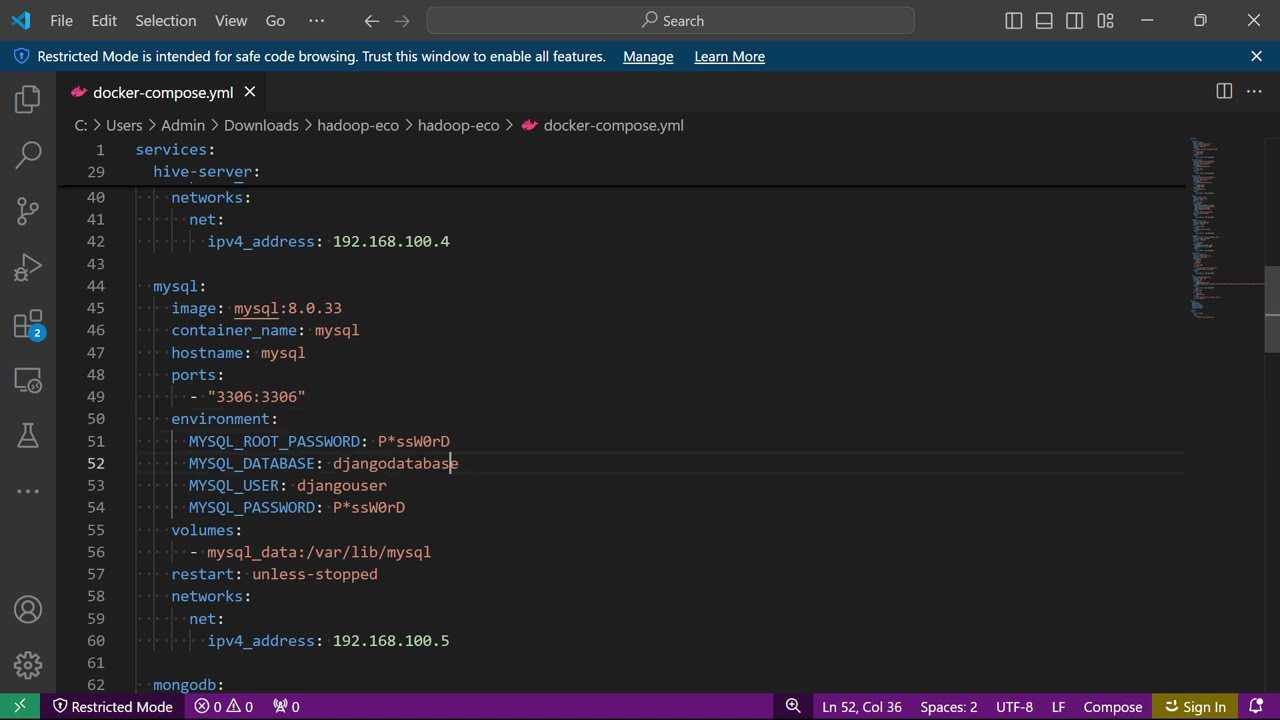Change end of line sequence LF
This screenshot has height=720, width=1280.
point(1058,706)
